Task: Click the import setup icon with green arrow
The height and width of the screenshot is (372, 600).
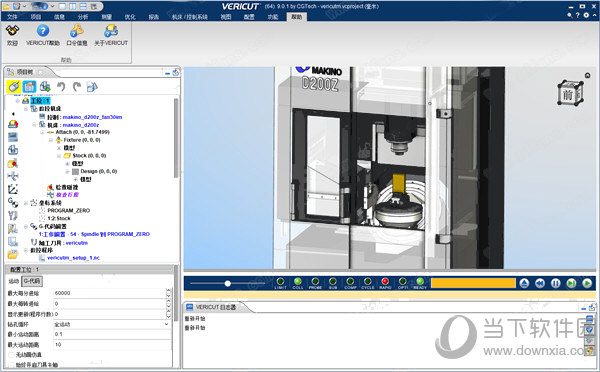Action: [x=45, y=86]
